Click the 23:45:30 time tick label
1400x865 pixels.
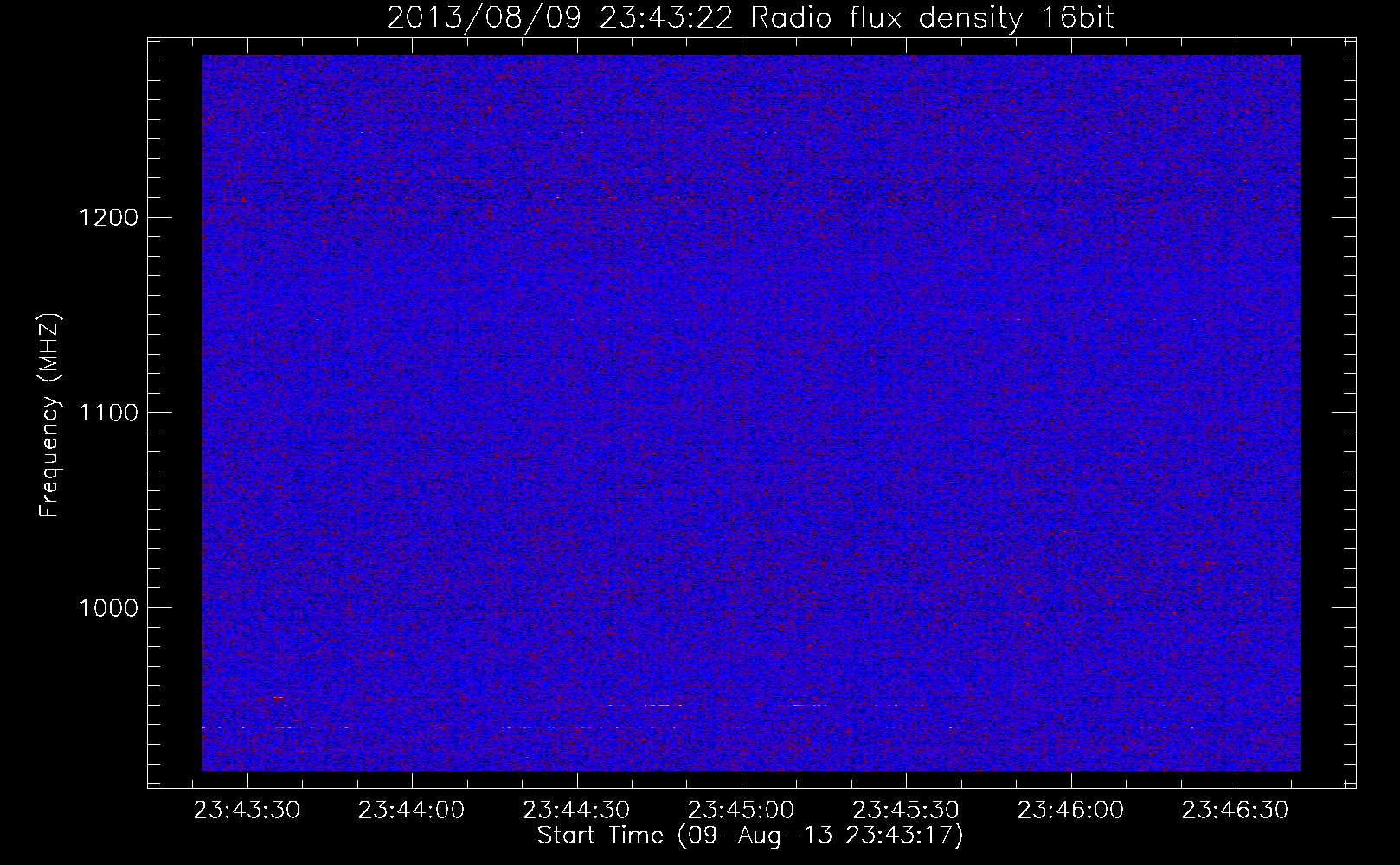[906, 811]
